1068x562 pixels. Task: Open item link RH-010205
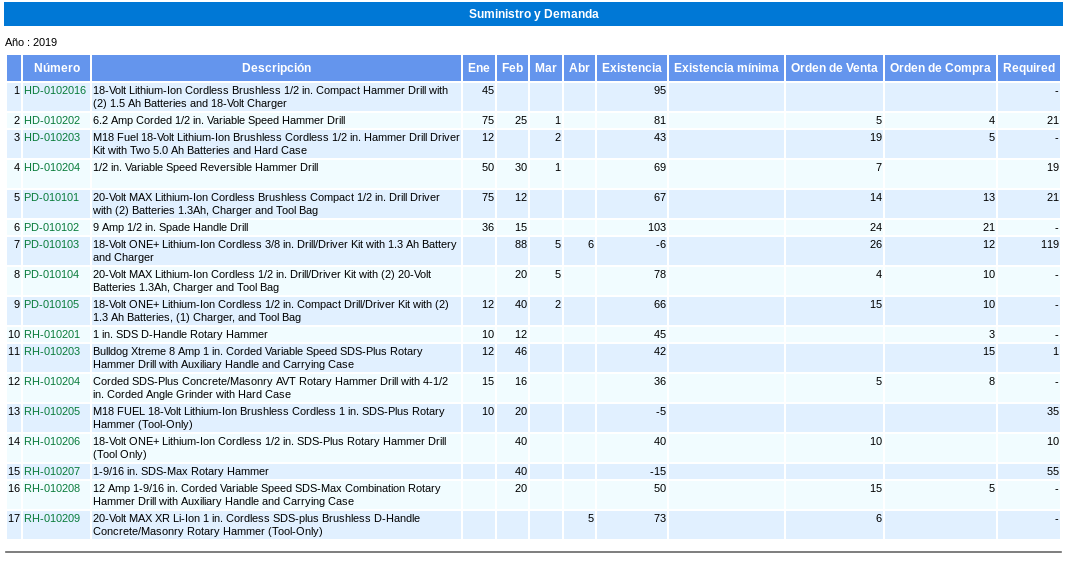[x=52, y=411]
